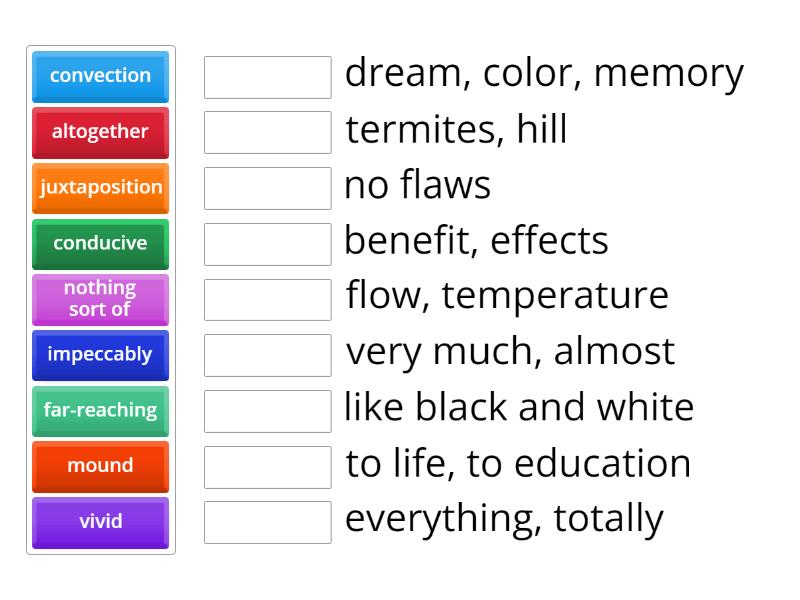Click the slot next to to life, to education

[x=266, y=464]
